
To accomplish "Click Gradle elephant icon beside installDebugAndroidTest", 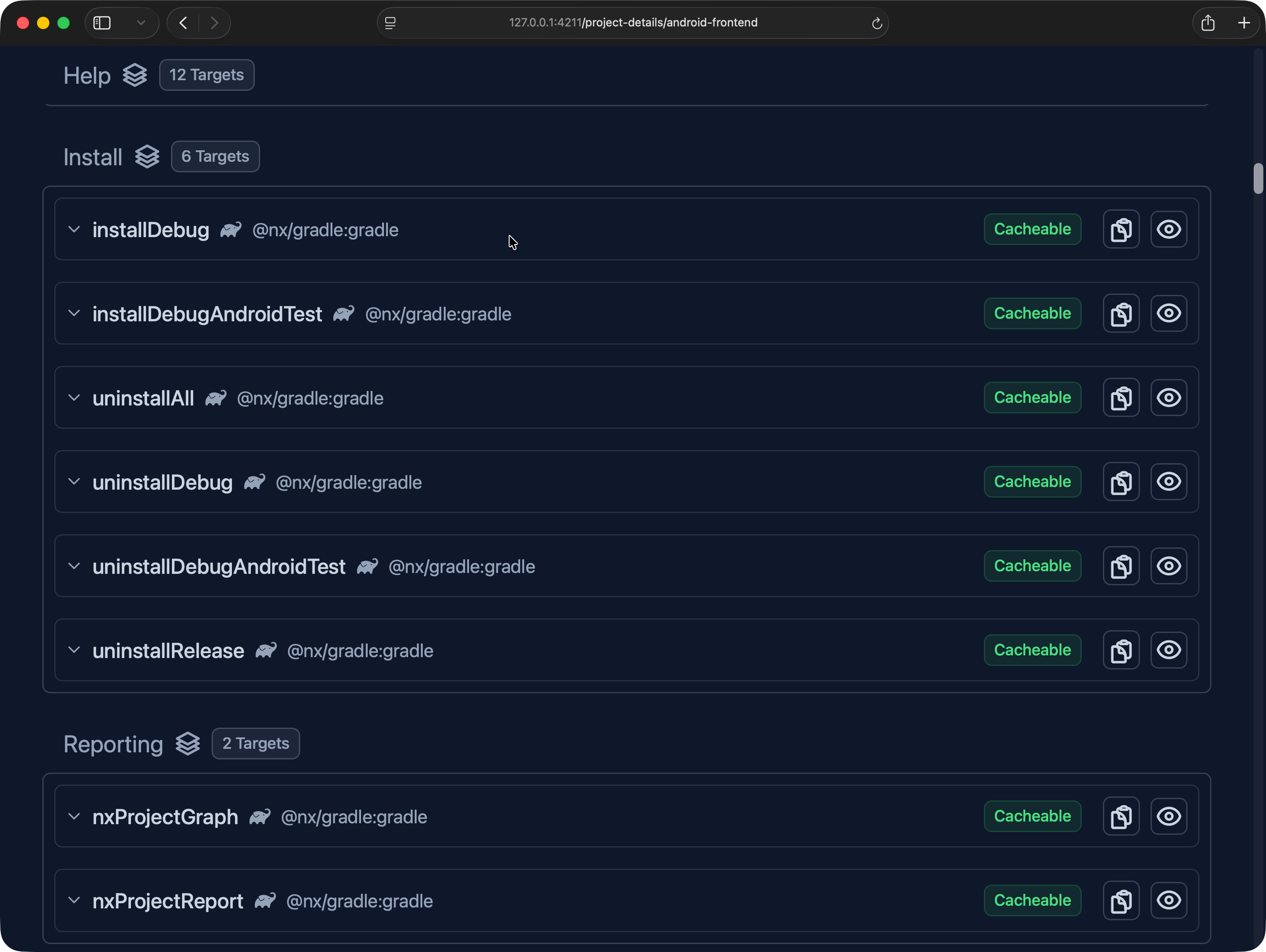I will (343, 313).
